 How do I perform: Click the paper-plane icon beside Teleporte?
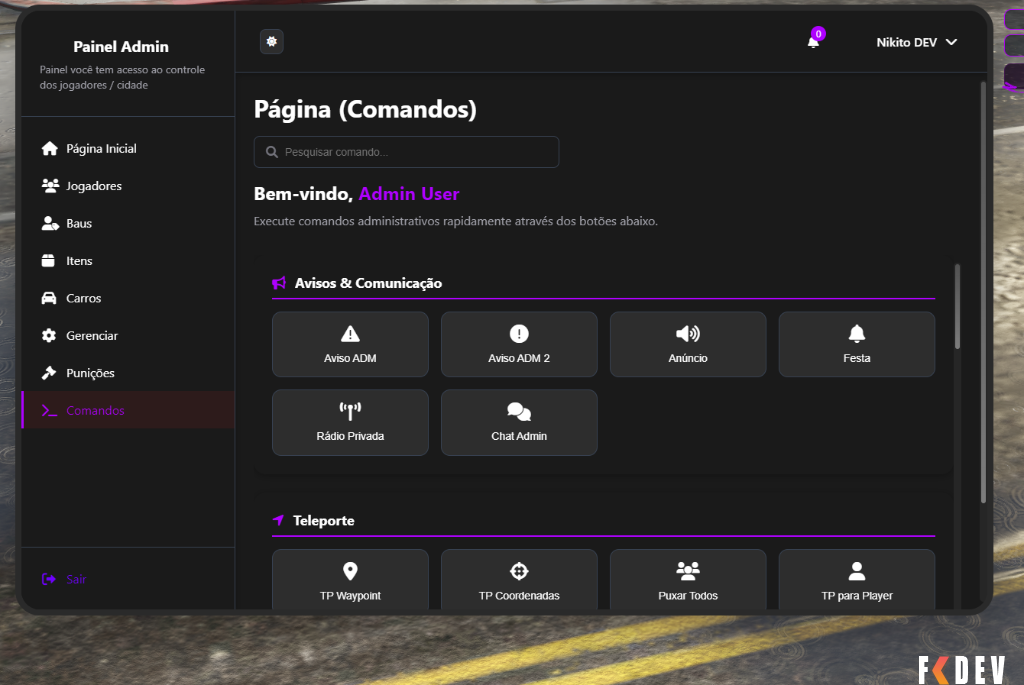[x=276, y=520]
